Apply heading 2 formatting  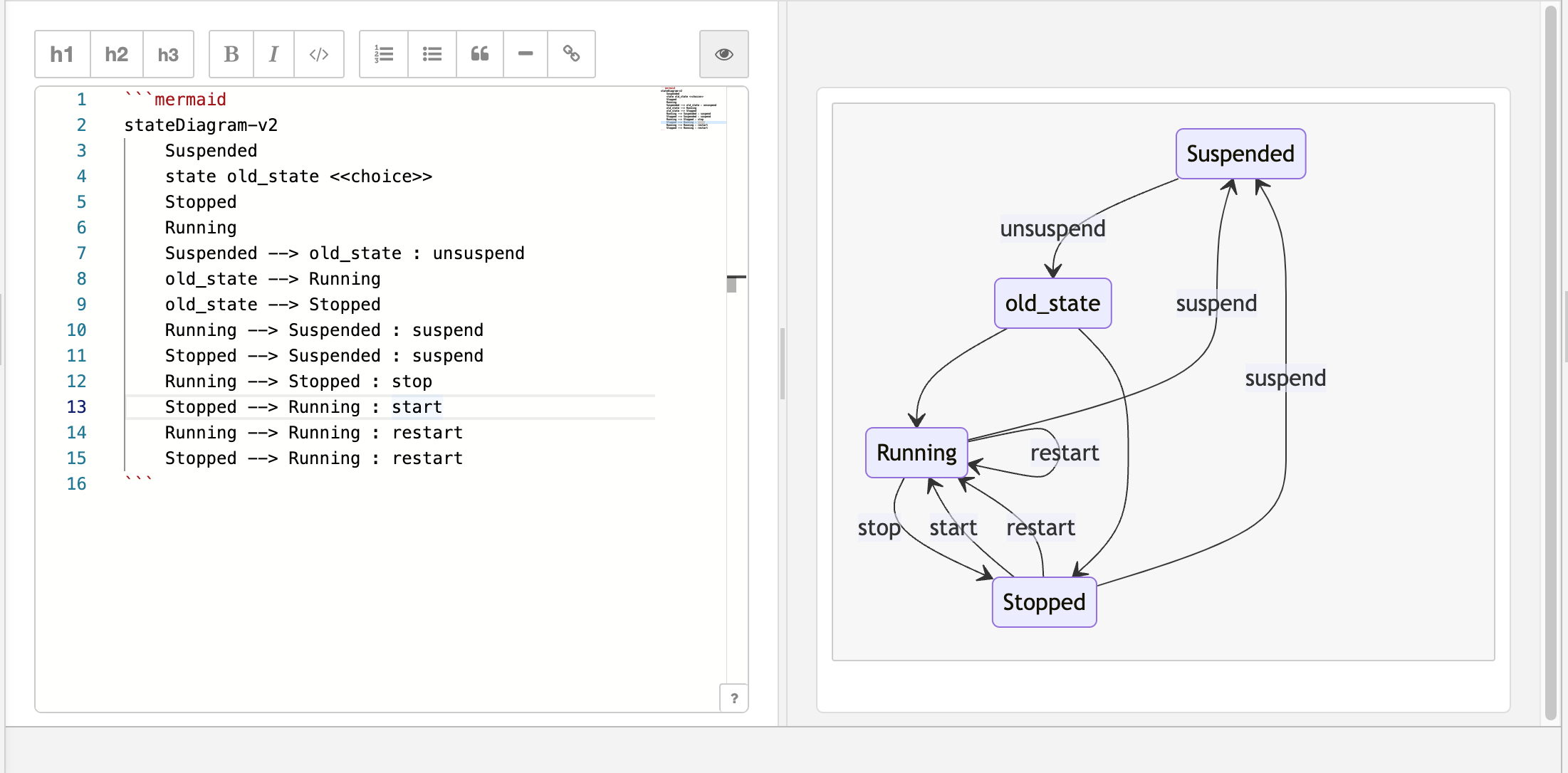click(x=117, y=54)
